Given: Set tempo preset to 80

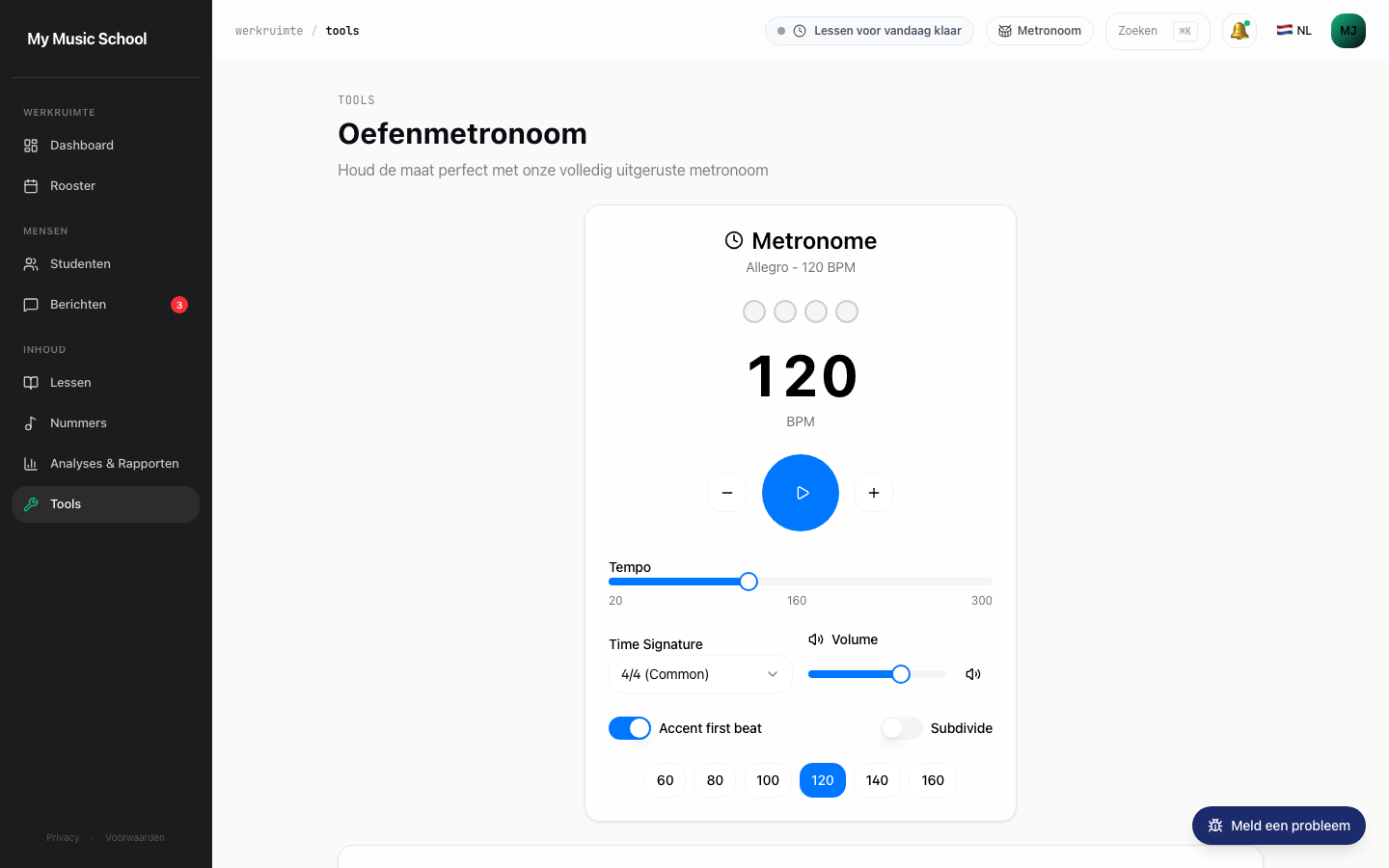Looking at the screenshot, I should tap(715, 780).
